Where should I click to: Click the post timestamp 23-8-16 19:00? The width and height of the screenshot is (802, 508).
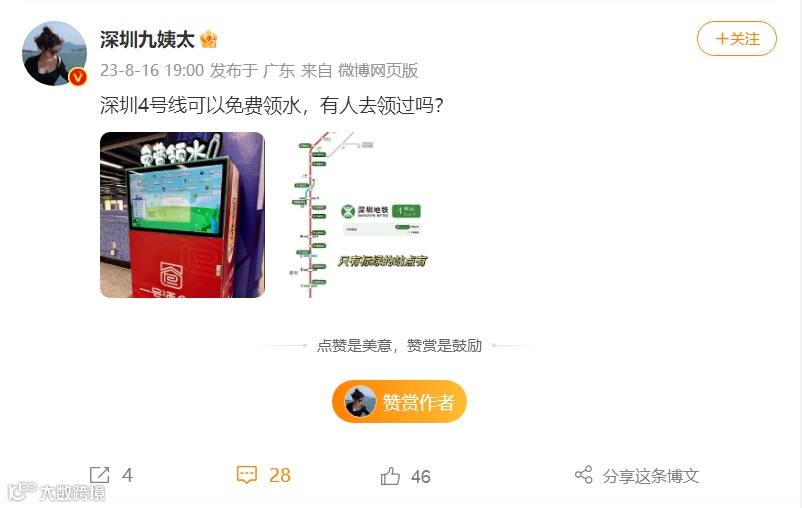click(x=152, y=70)
